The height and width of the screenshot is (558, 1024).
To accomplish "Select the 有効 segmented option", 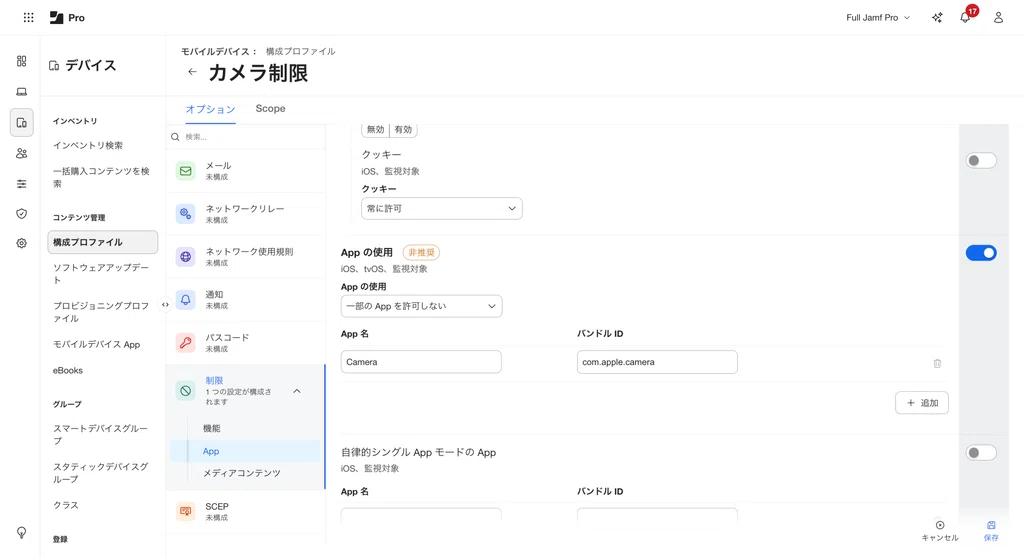I will (404, 129).
